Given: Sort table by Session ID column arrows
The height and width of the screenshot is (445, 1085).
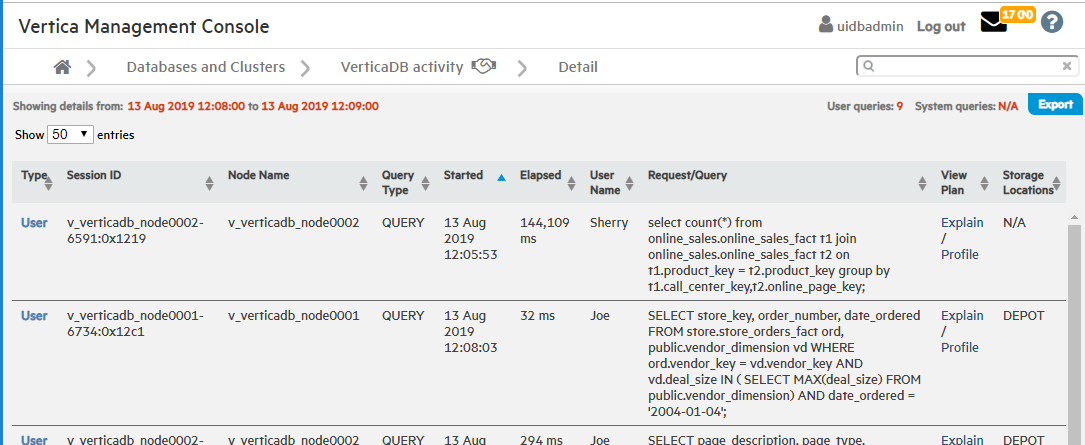Looking at the screenshot, I should click(209, 183).
